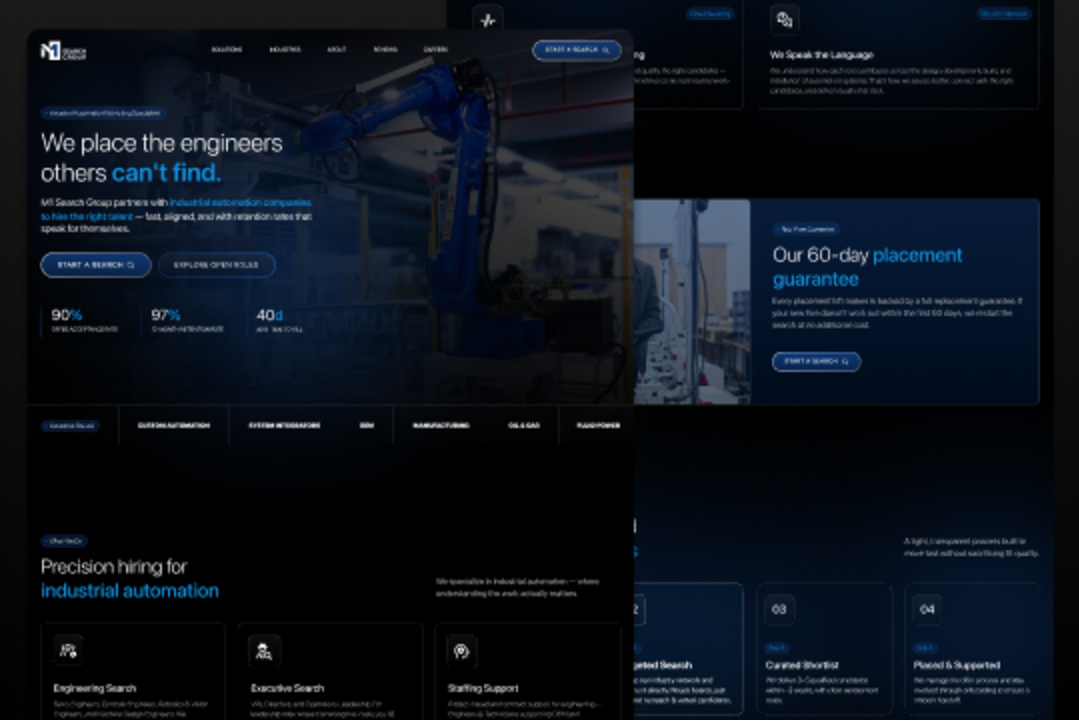Click the pill badge above '60-day' heading

point(806,229)
